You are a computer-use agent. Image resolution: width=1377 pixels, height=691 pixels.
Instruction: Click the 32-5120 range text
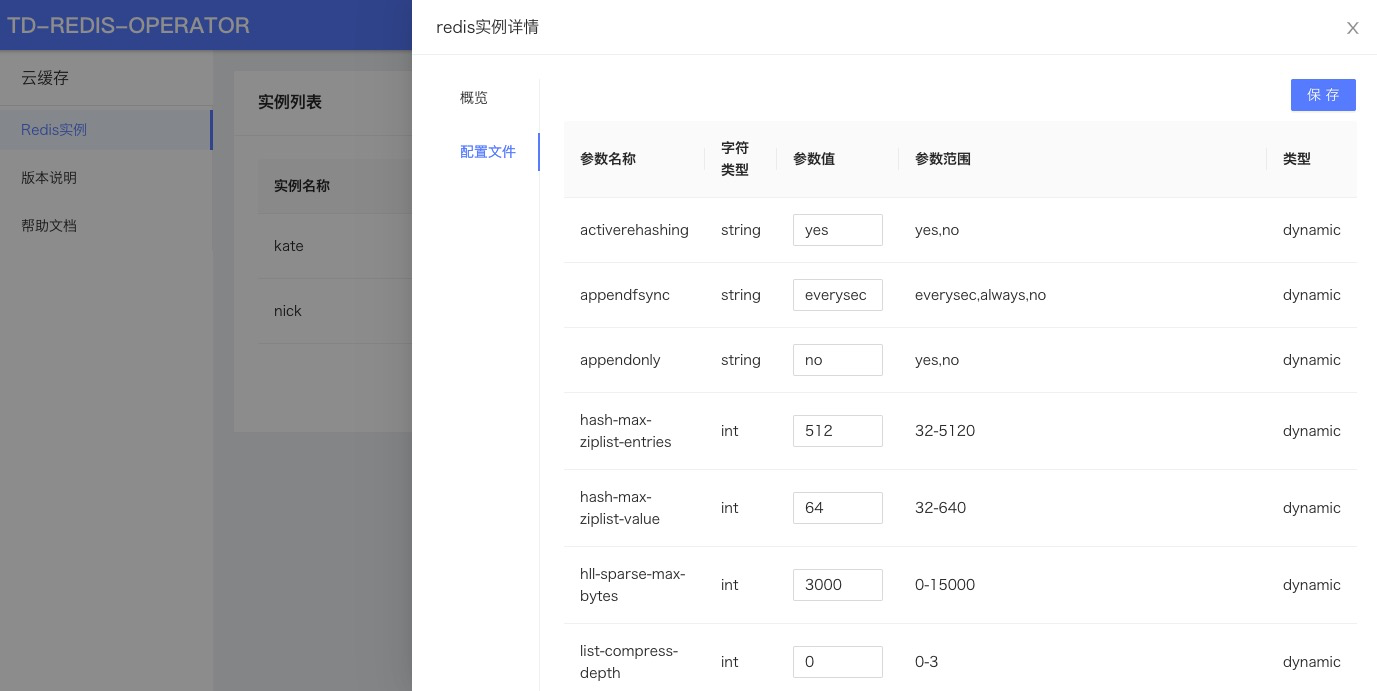(945, 431)
